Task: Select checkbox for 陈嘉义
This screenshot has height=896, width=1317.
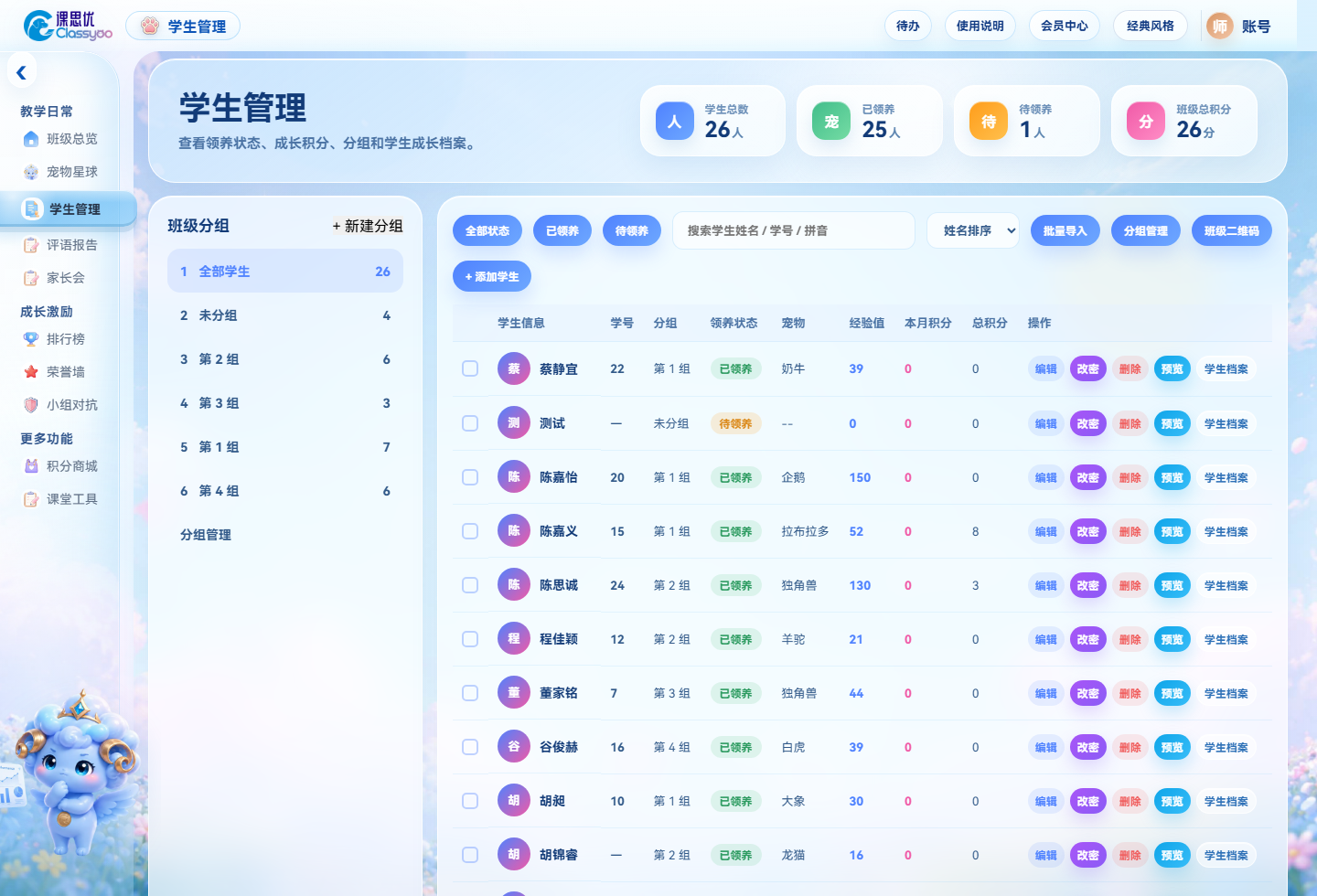Action: pos(470,531)
